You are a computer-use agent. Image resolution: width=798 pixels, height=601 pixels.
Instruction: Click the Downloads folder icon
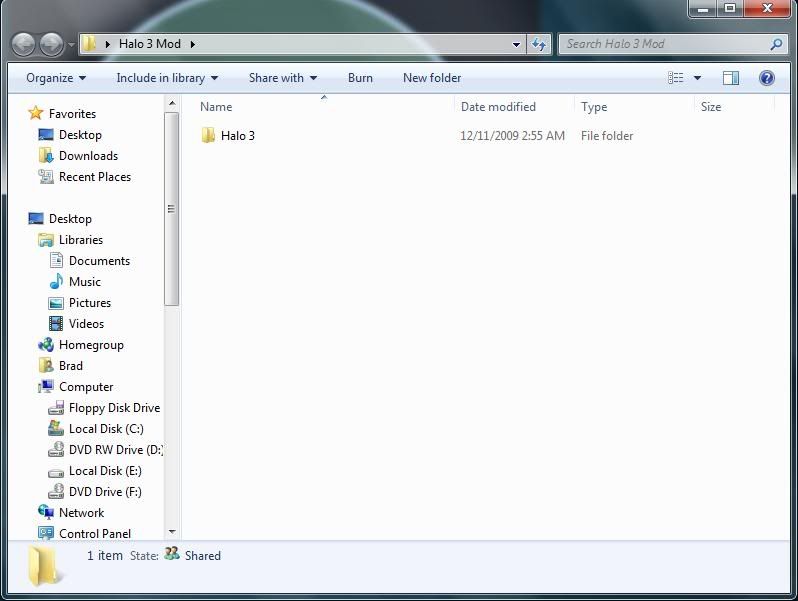(x=46, y=155)
